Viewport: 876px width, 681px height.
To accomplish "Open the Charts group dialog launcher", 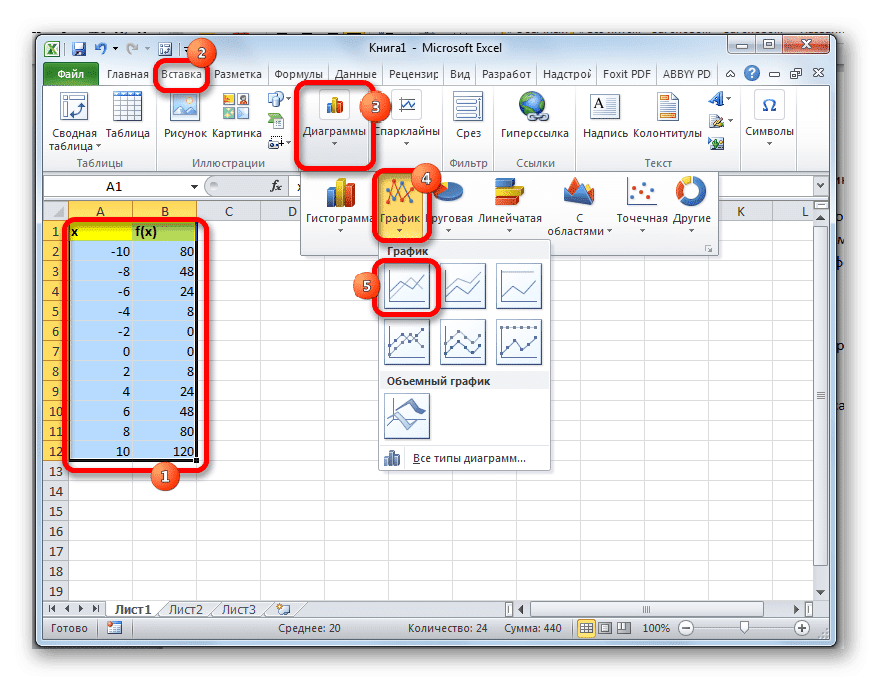I will click(x=708, y=249).
